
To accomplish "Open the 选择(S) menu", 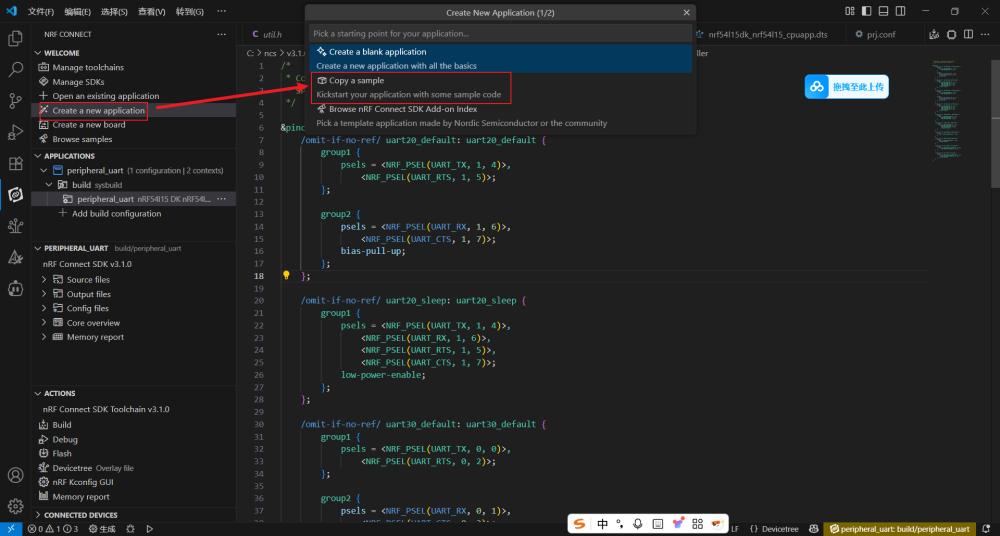I will (x=114, y=11).
